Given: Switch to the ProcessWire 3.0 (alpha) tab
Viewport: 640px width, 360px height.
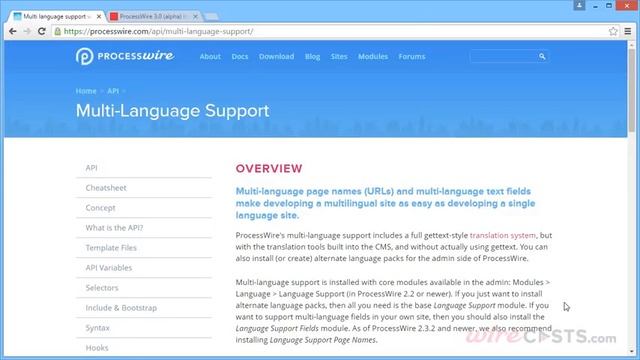Looking at the screenshot, I should click(153, 16).
